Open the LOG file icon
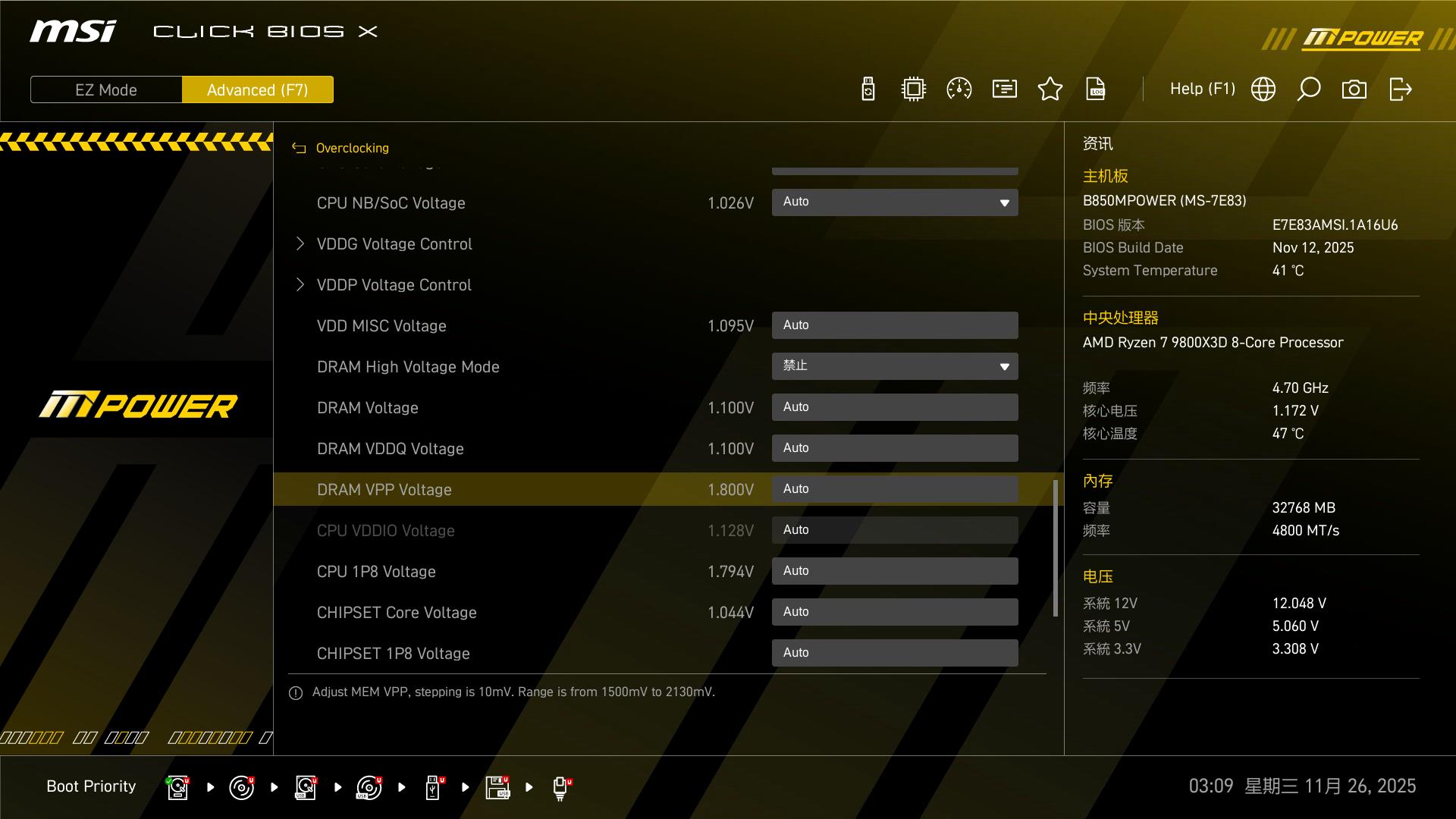1456x819 pixels. [1096, 89]
